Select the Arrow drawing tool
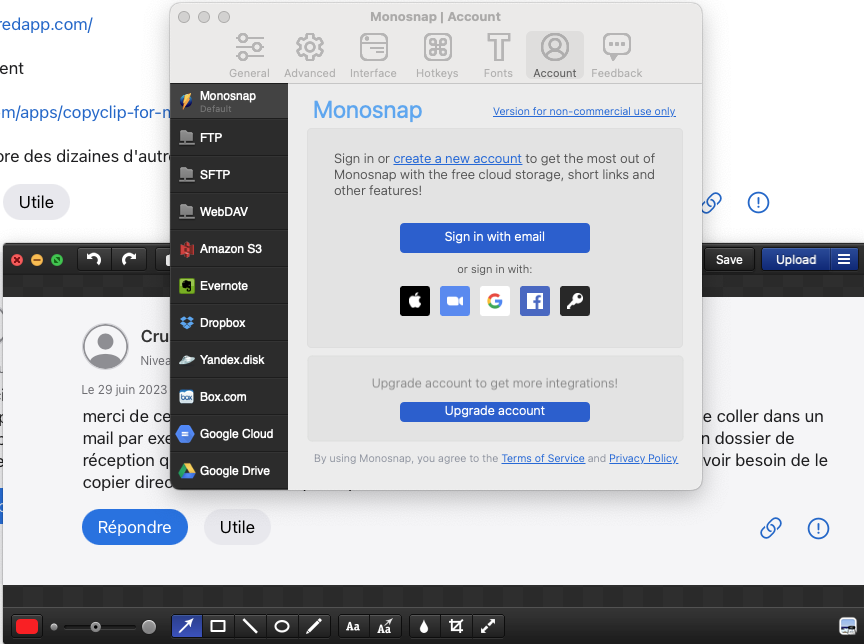Image resolution: width=864 pixels, height=644 pixels. [187, 626]
